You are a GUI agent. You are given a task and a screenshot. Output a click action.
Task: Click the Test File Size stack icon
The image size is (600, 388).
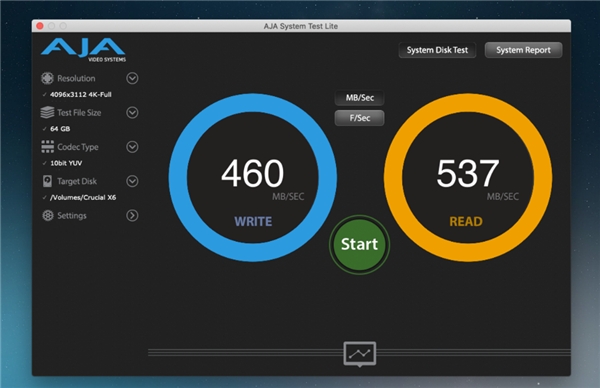pyautogui.click(x=47, y=112)
